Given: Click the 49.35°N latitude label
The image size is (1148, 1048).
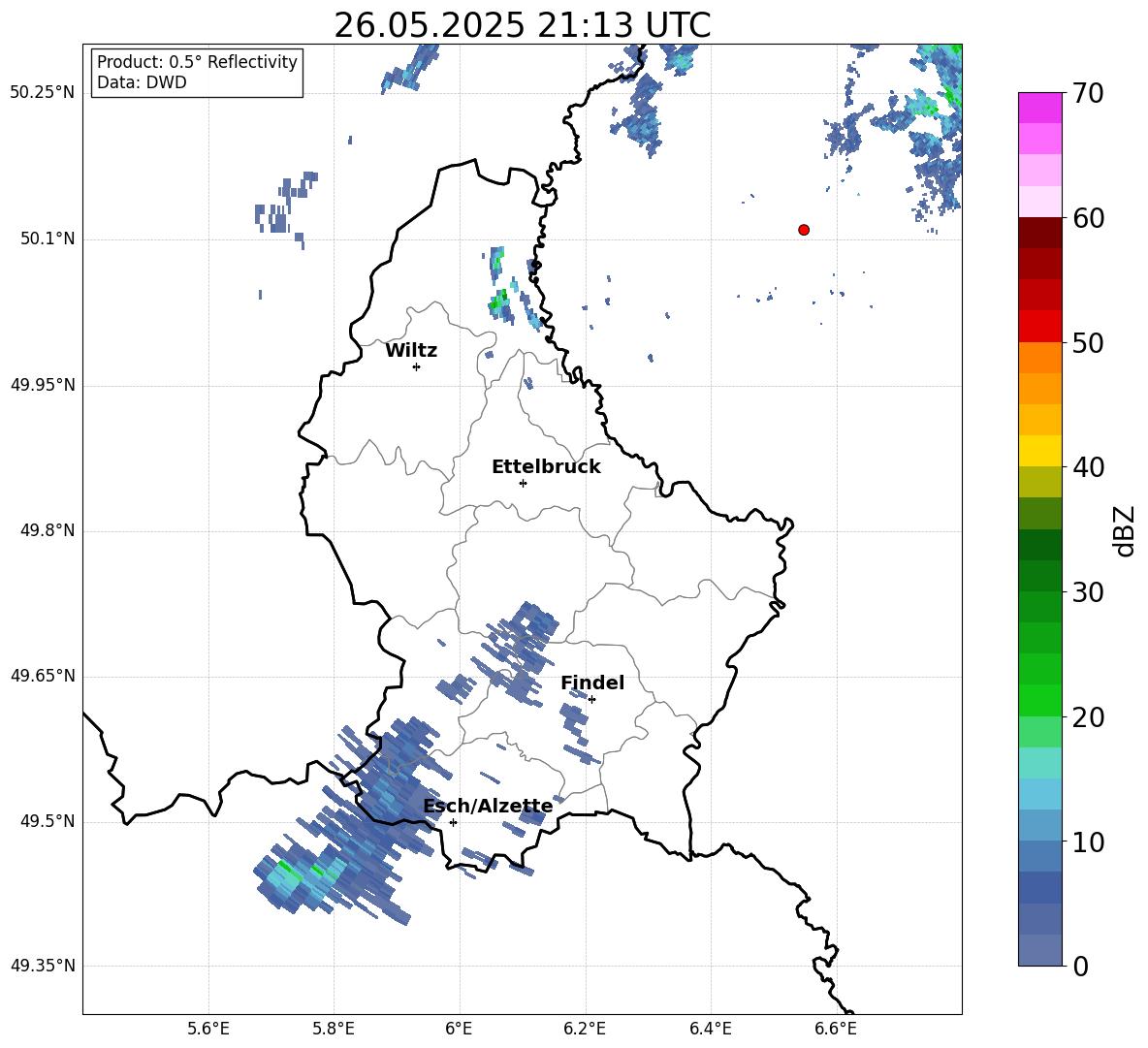Looking at the screenshot, I should pos(43,966).
